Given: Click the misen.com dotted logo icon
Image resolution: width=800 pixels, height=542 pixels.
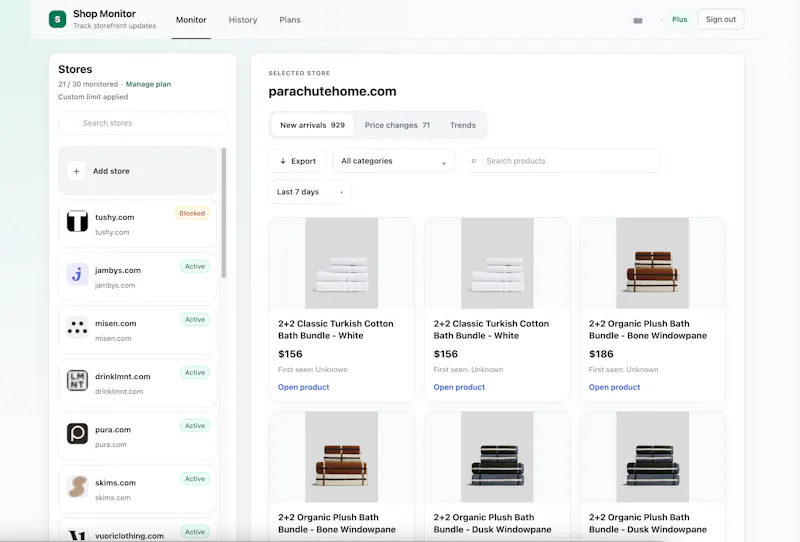Looking at the screenshot, I should (x=77, y=328).
